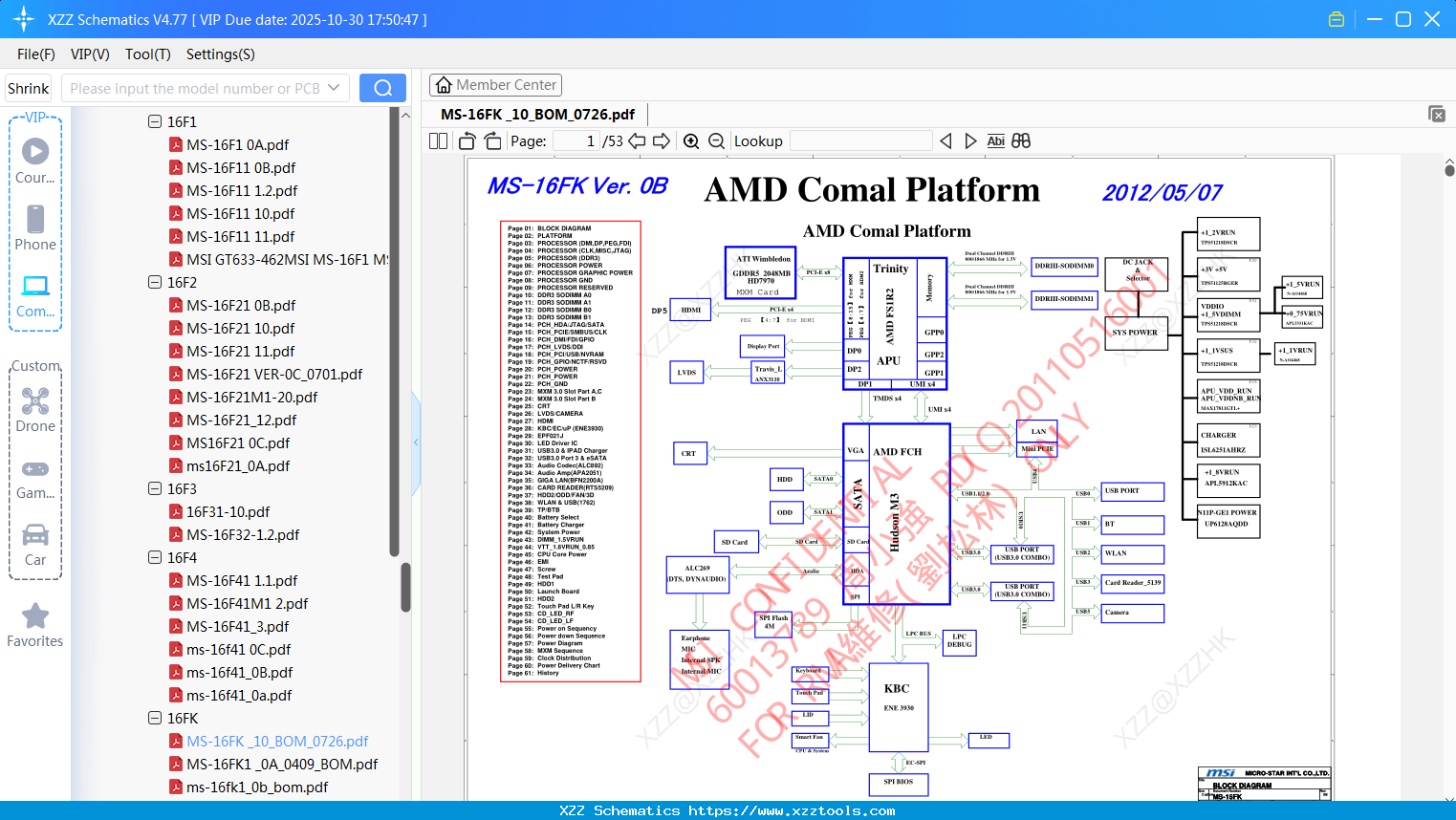Open MS-16F21M1-20.pdf file
1456x820 pixels.
click(x=252, y=397)
